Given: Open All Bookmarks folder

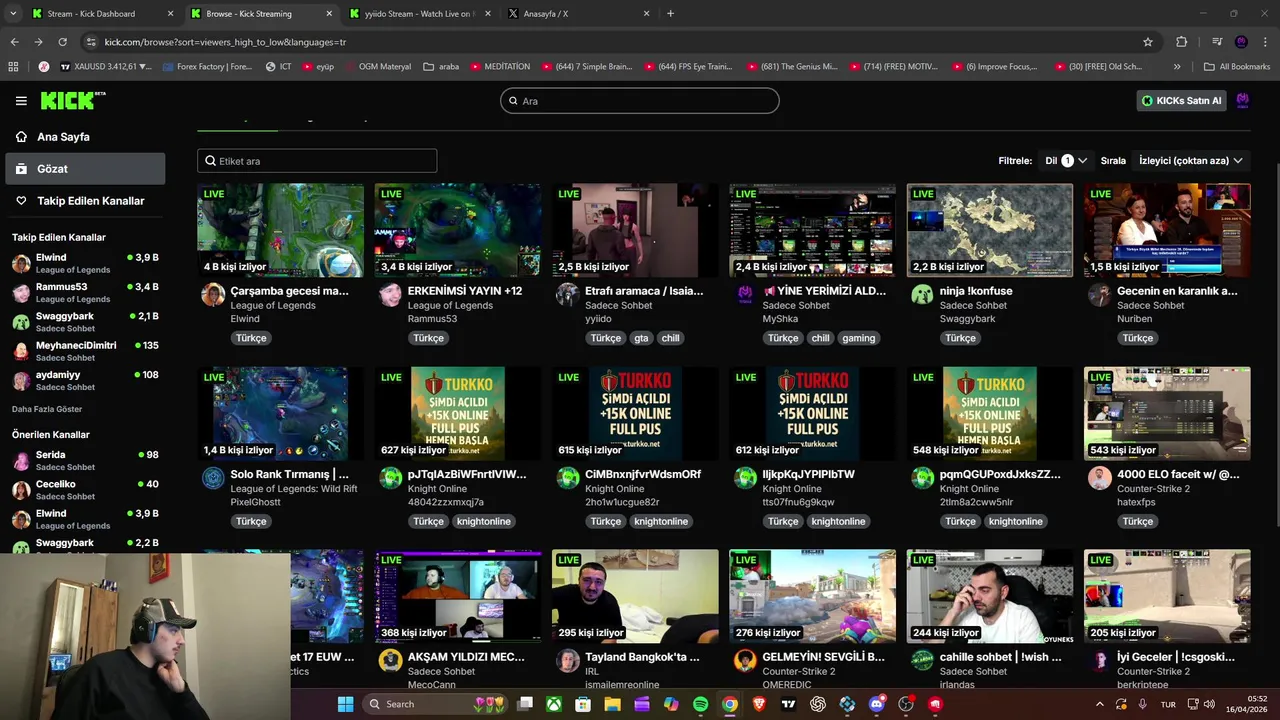Looking at the screenshot, I should [x=1237, y=67].
